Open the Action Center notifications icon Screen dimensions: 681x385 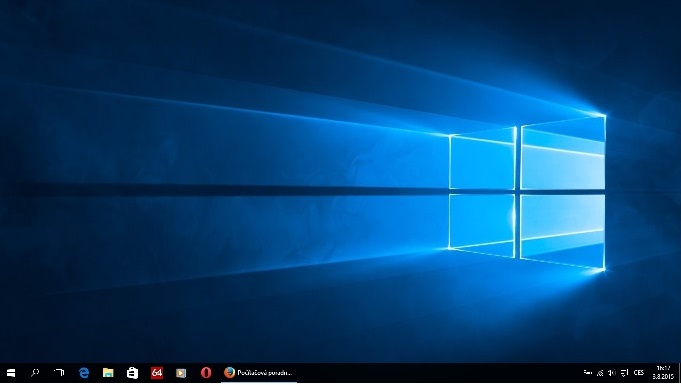pos(625,373)
